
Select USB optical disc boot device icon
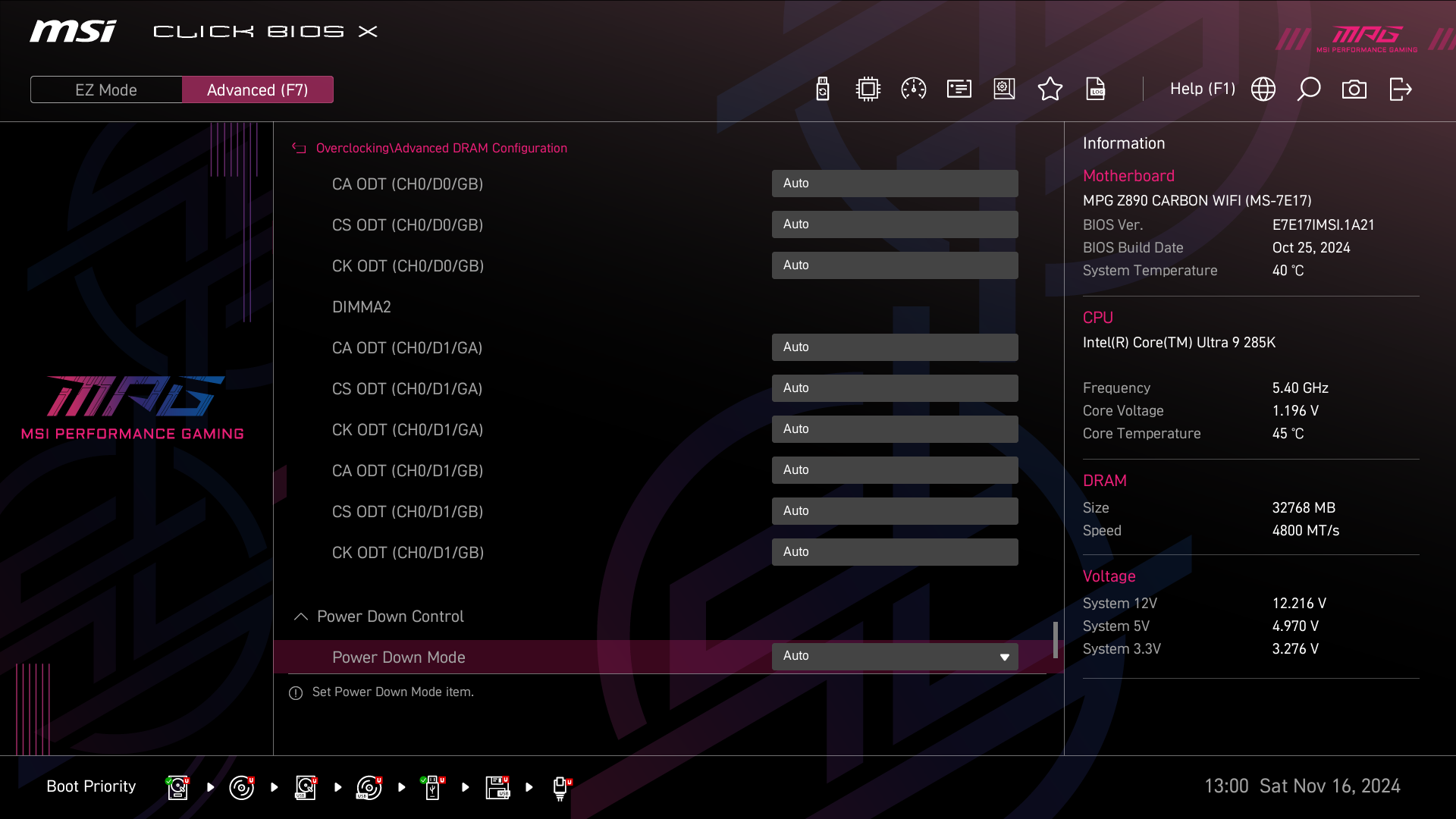(369, 788)
